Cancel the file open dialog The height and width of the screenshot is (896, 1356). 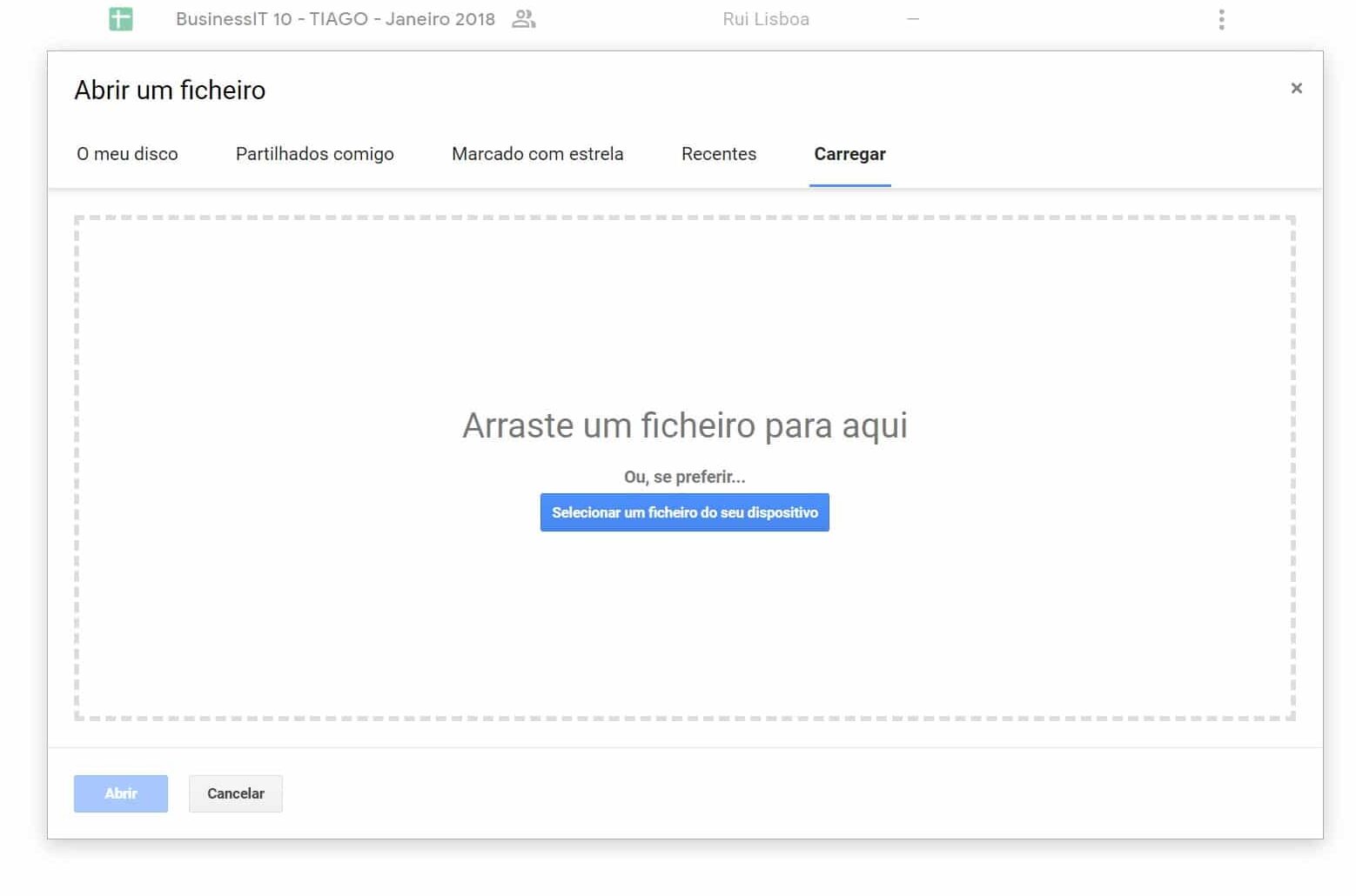click(236, 793)
